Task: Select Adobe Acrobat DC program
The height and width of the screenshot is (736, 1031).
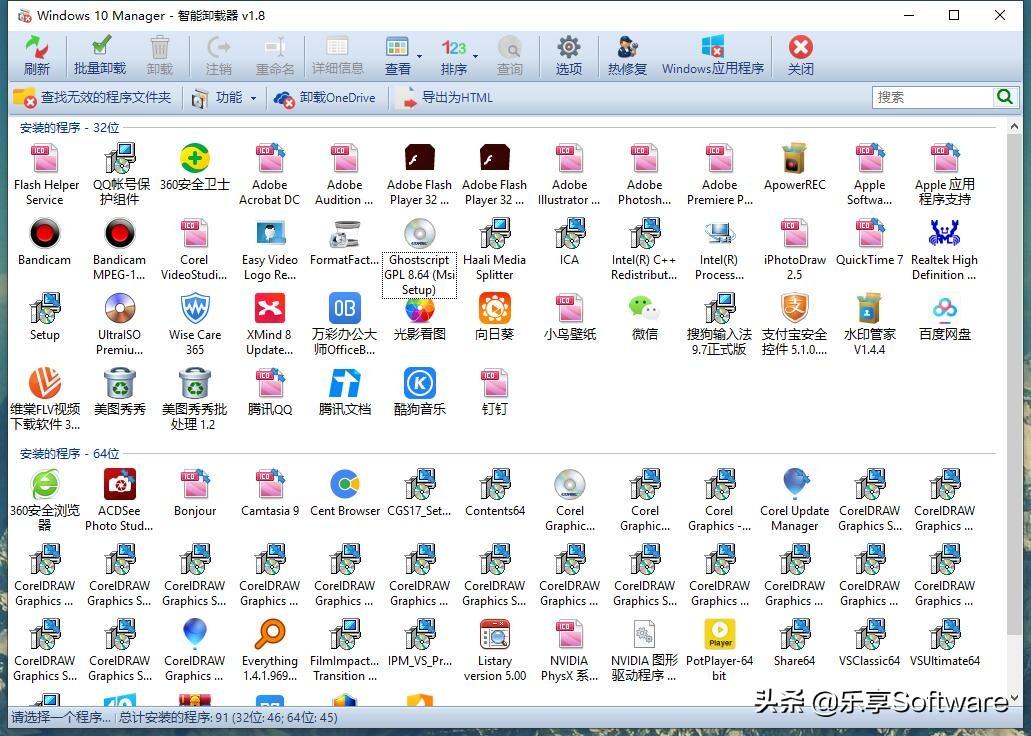Action: [270, 175]
